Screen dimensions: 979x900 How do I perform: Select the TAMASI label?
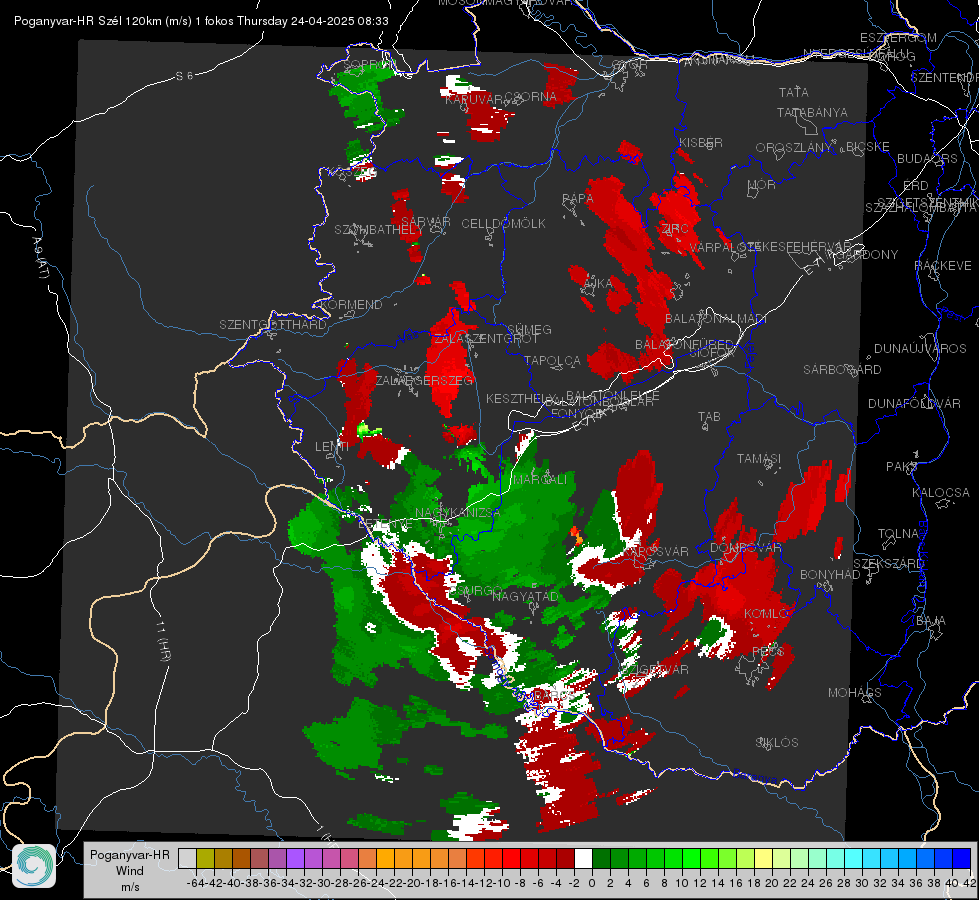coord(759,458)
